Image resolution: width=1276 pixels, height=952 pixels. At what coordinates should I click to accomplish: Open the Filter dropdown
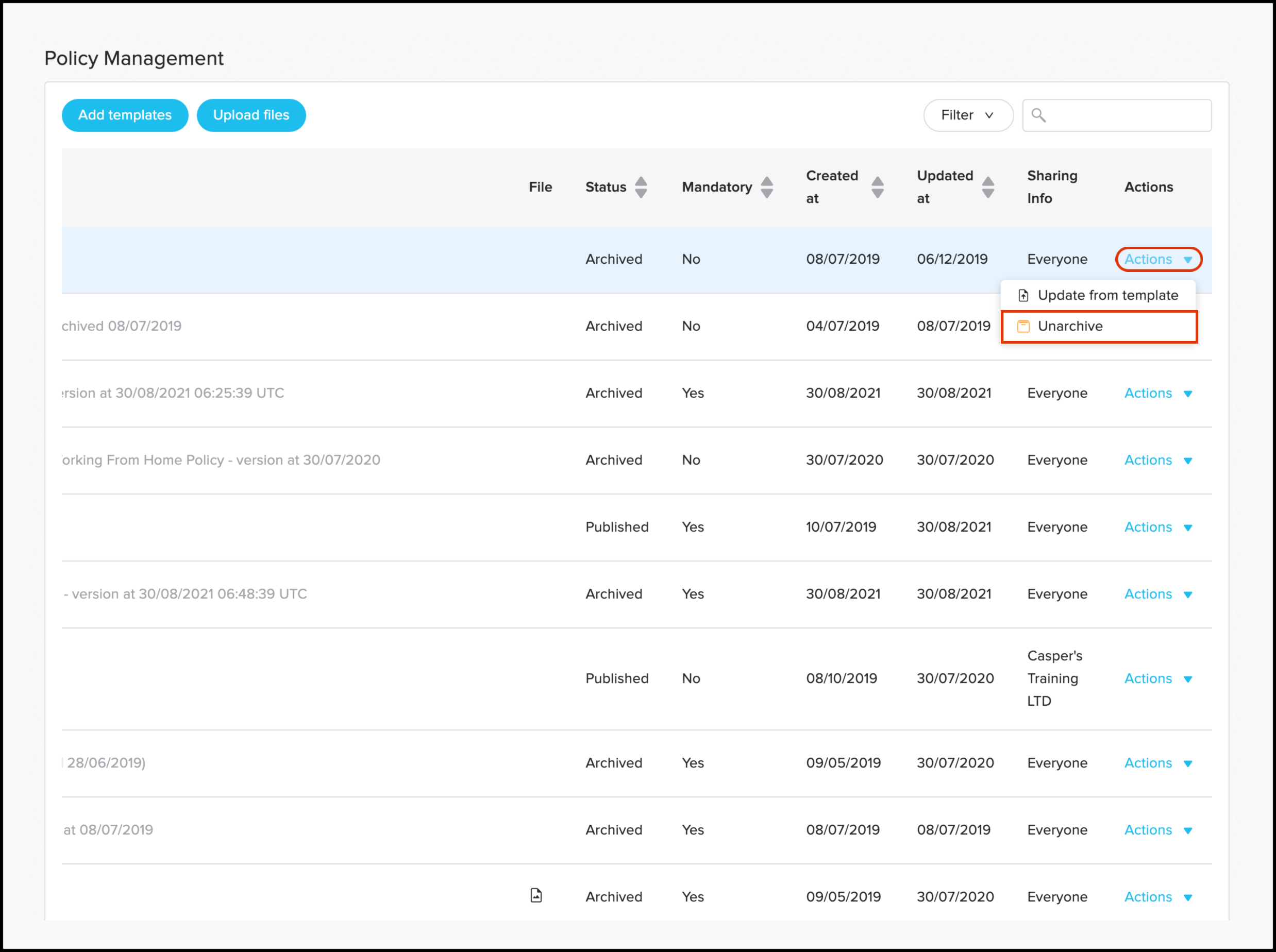(x=968, y=115)
